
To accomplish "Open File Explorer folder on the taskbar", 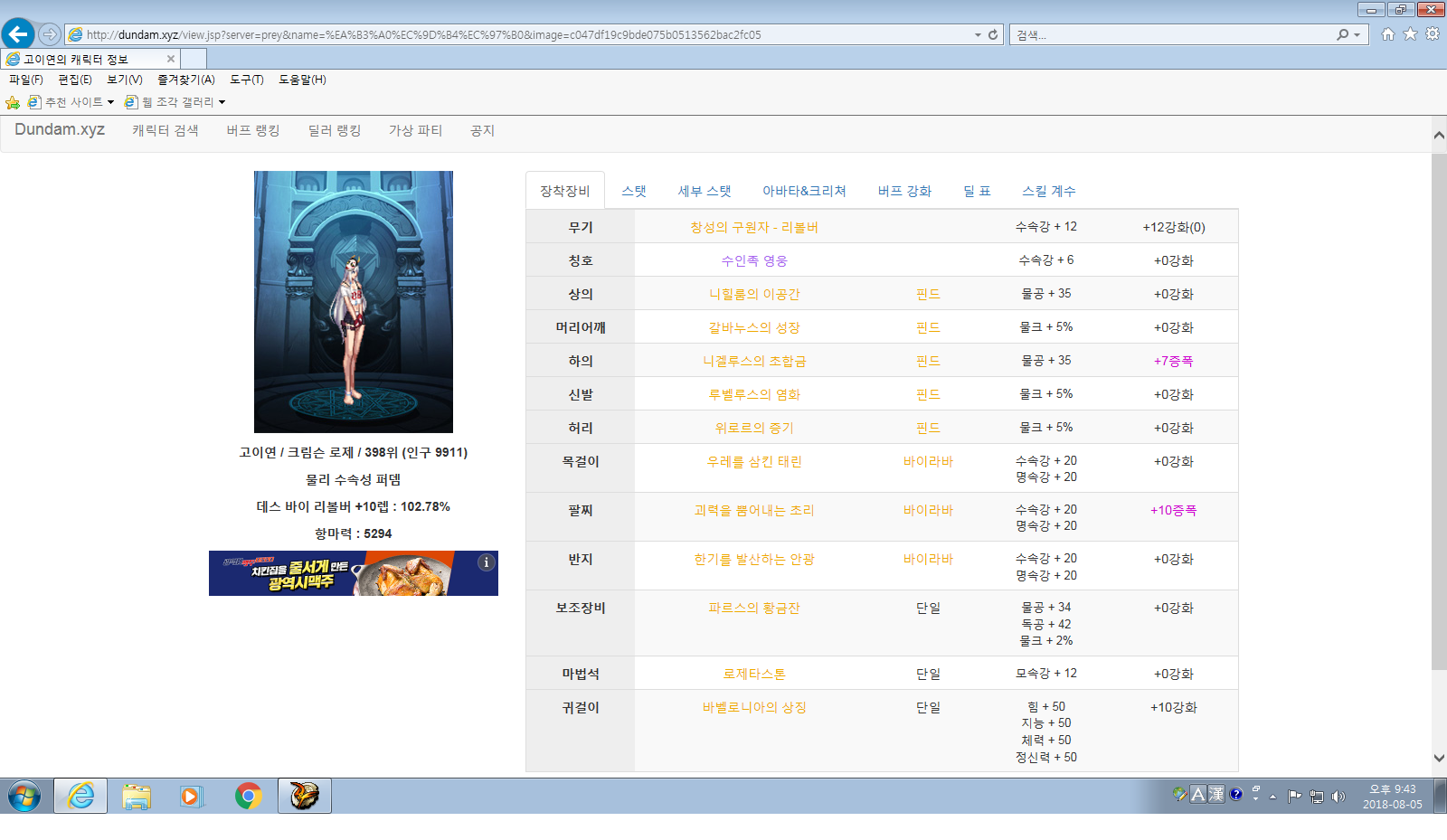I will (137, 797).
